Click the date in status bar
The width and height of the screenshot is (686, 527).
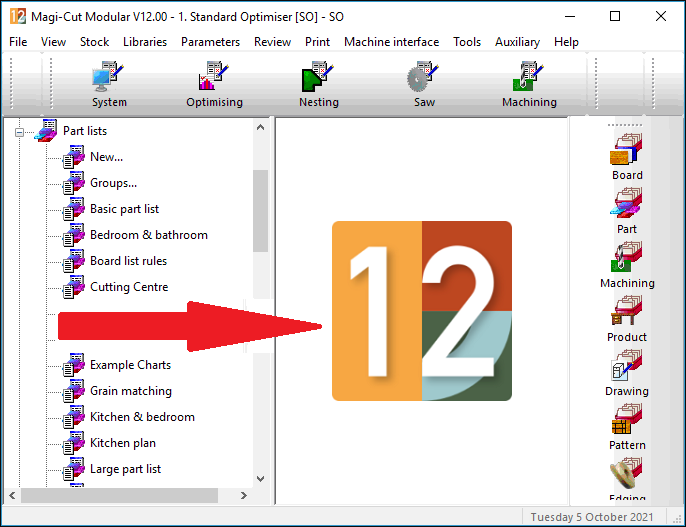pyautogui.click(x=592, y=517)
